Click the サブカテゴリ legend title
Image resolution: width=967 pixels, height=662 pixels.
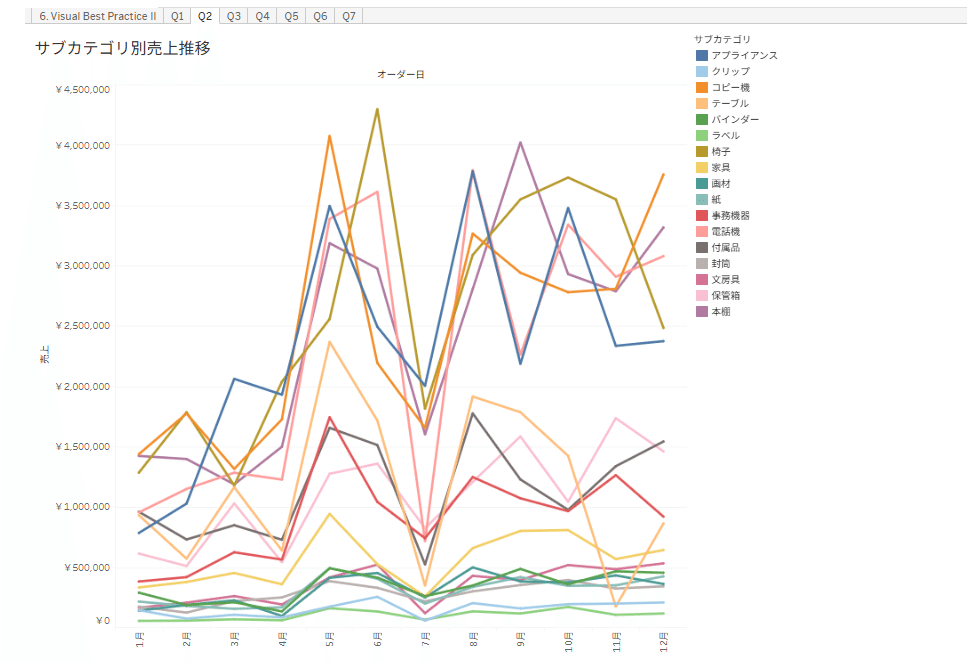[725, 39]
